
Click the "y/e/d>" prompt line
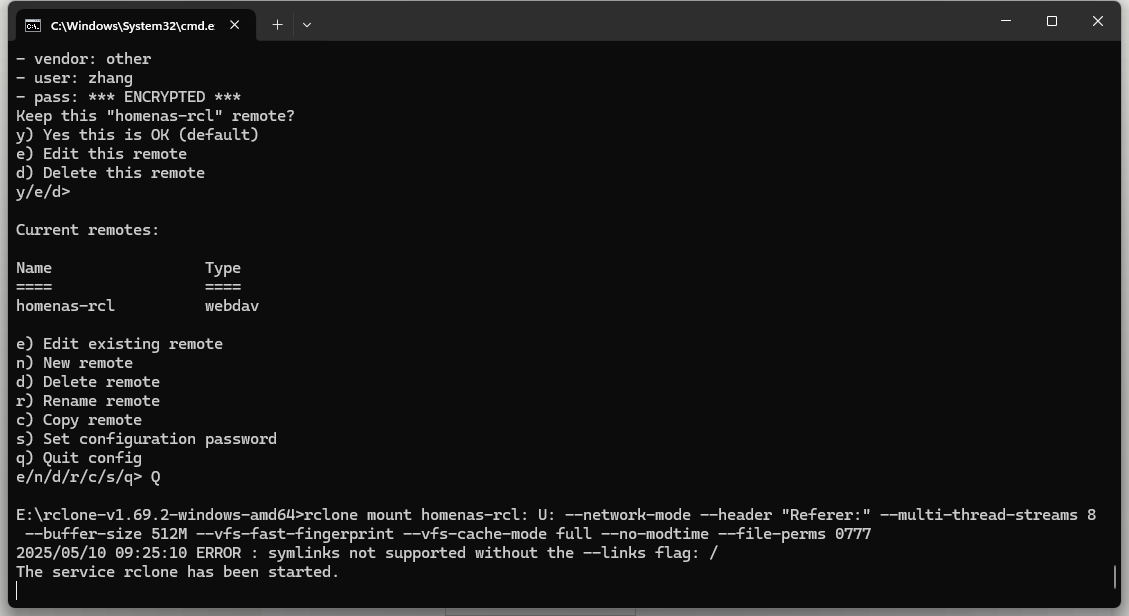coord(43,192)
